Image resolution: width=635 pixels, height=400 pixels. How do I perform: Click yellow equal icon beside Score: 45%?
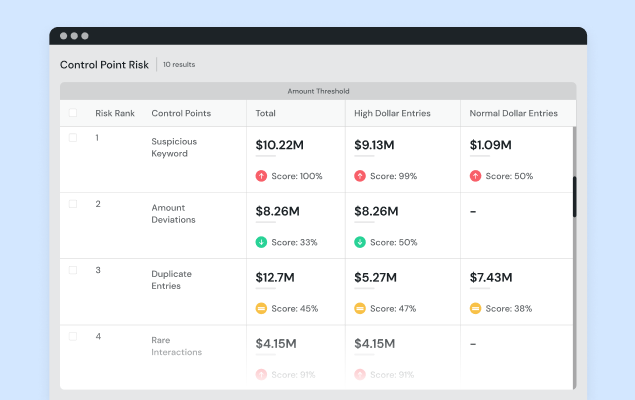point(261,308)
